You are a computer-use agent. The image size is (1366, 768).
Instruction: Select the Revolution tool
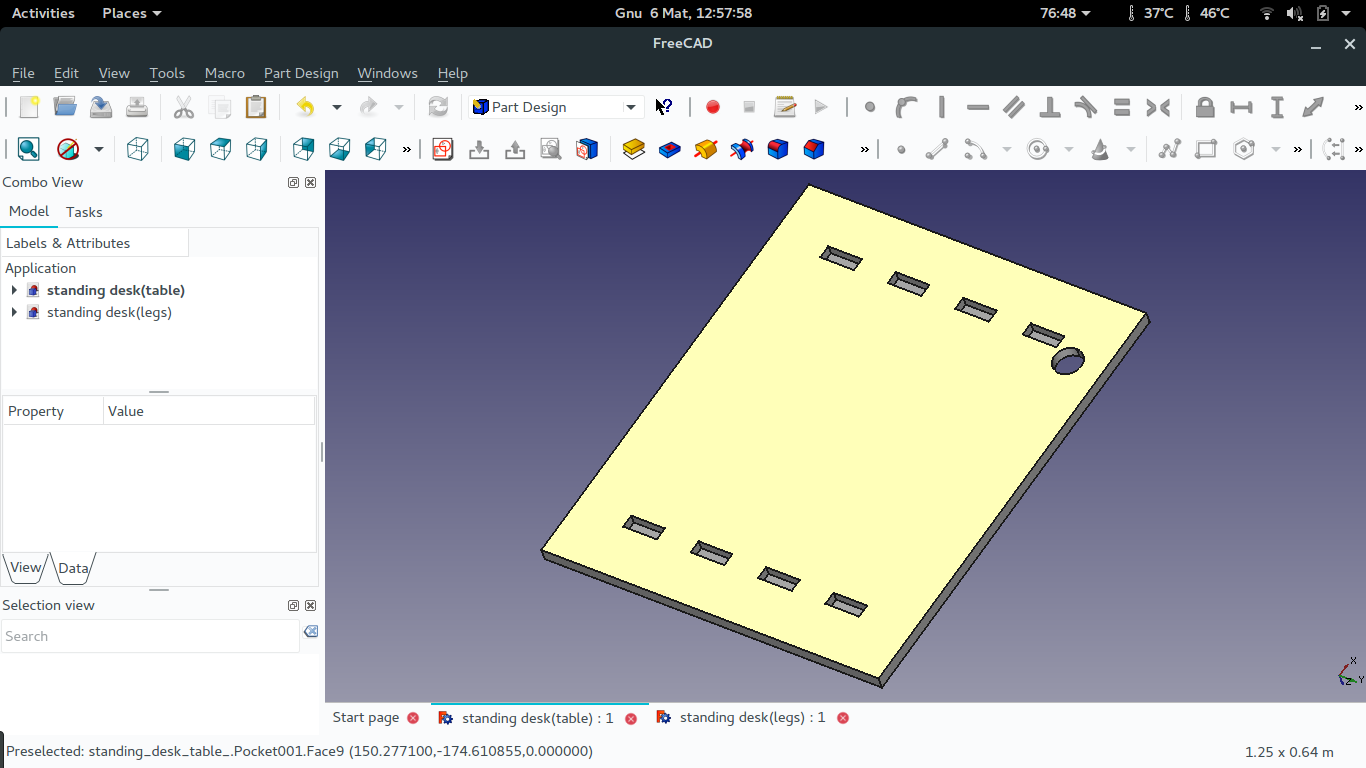[x=704, y=148]
